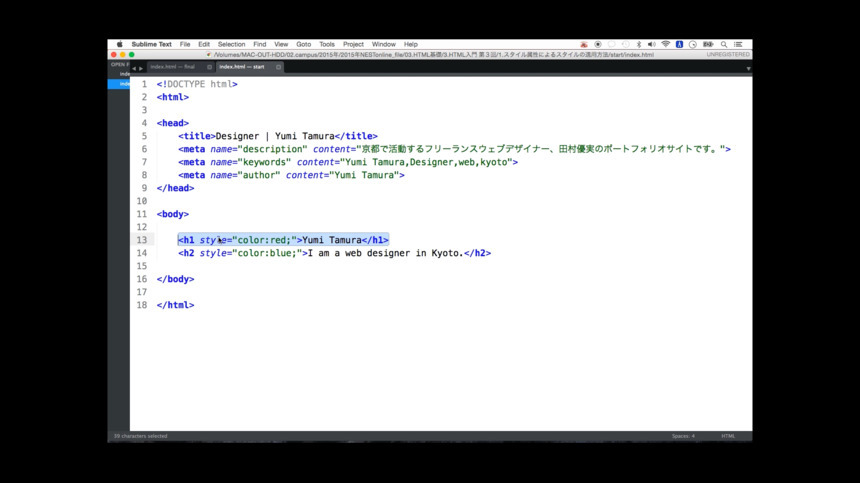
Task: Open the File menu
Action: [x=185, y=44]
